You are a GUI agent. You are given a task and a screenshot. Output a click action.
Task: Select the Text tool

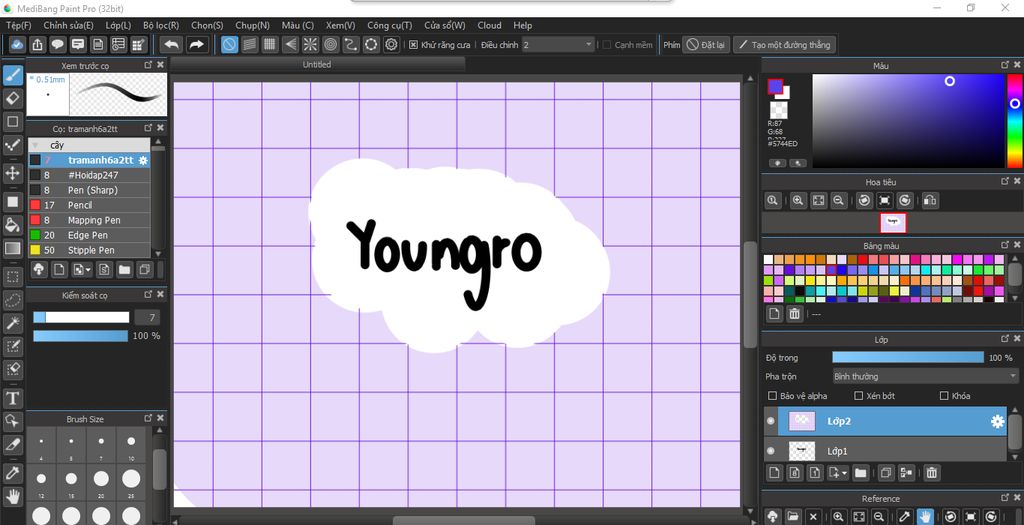coord(12,398)
